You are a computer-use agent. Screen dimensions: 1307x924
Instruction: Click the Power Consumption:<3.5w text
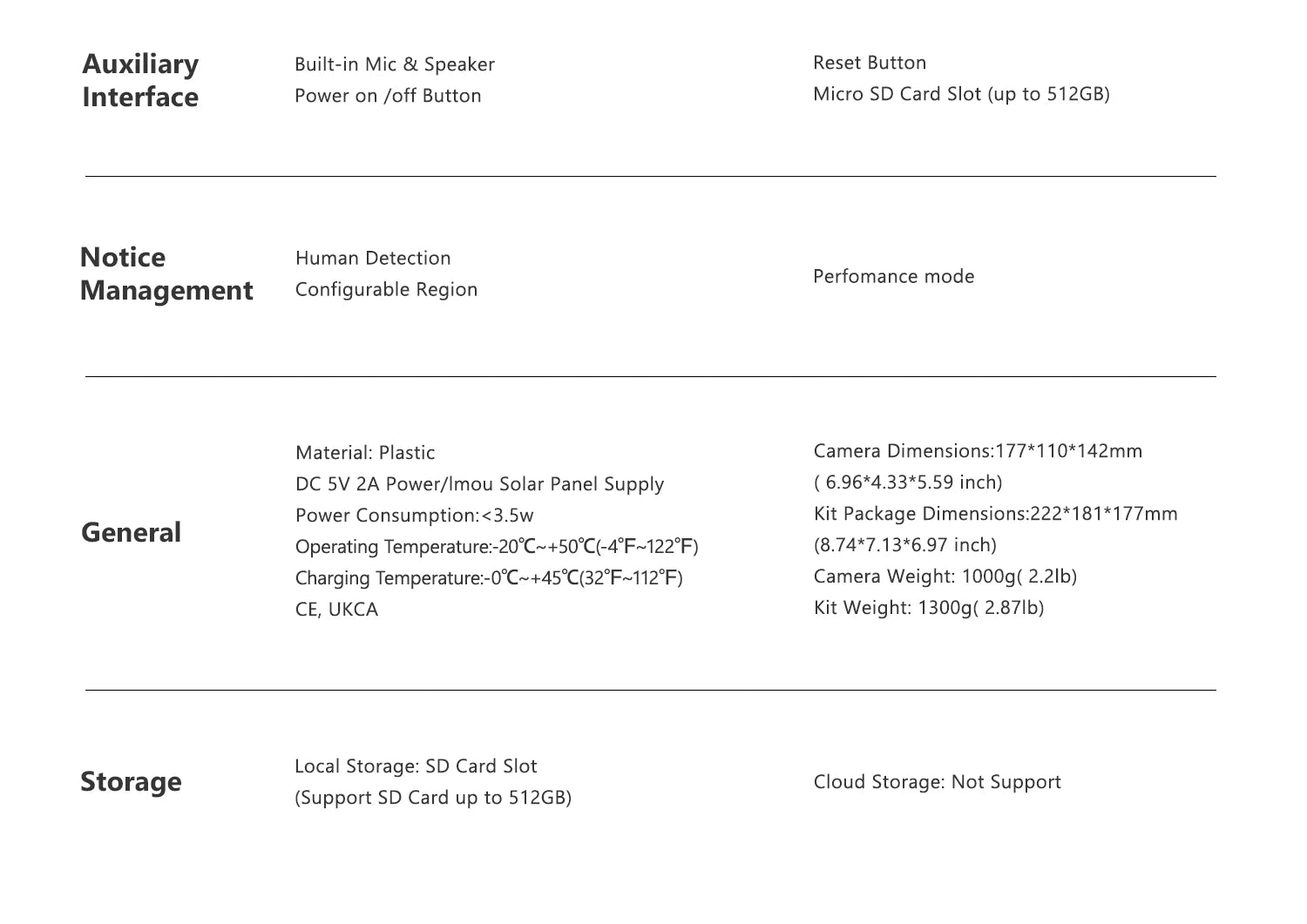click(x=414, y=516)
